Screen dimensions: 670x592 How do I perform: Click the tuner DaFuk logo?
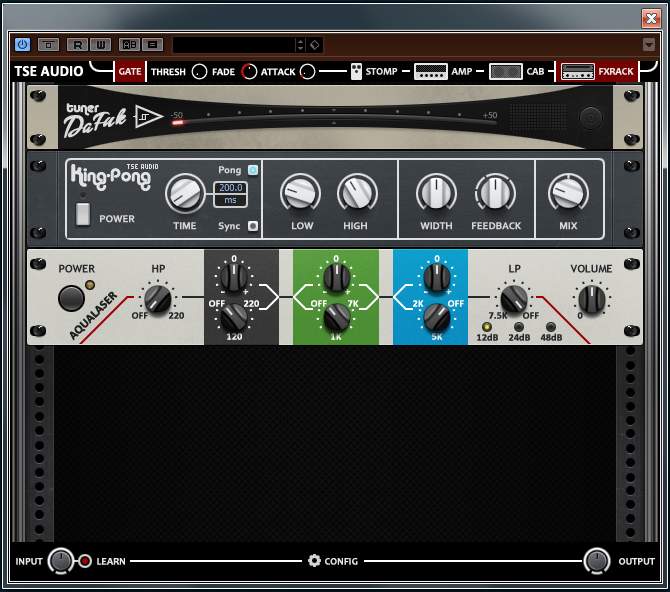click(x=96, y=120)
